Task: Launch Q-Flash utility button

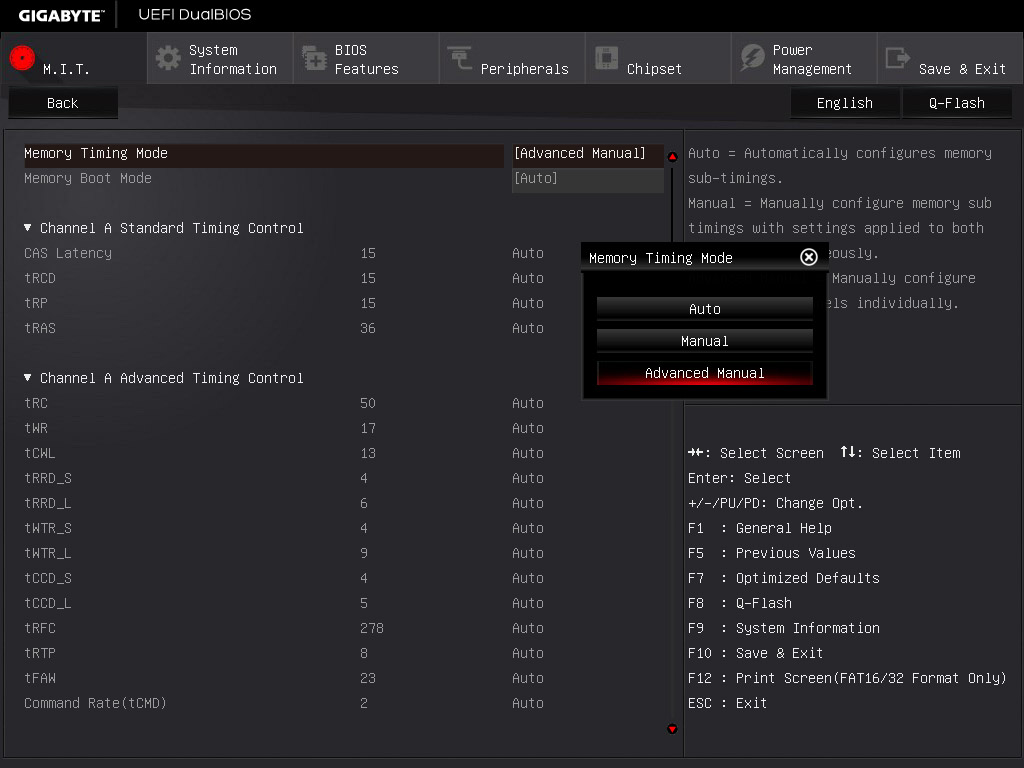Action: click(957, 103)
